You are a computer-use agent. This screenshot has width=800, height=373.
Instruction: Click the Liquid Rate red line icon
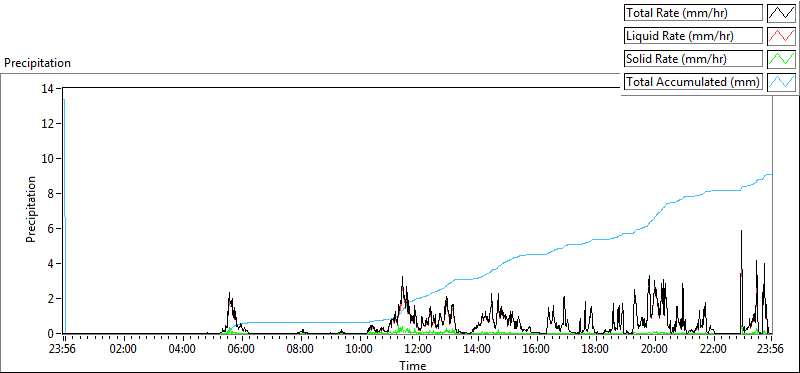[x=781, y=36]
